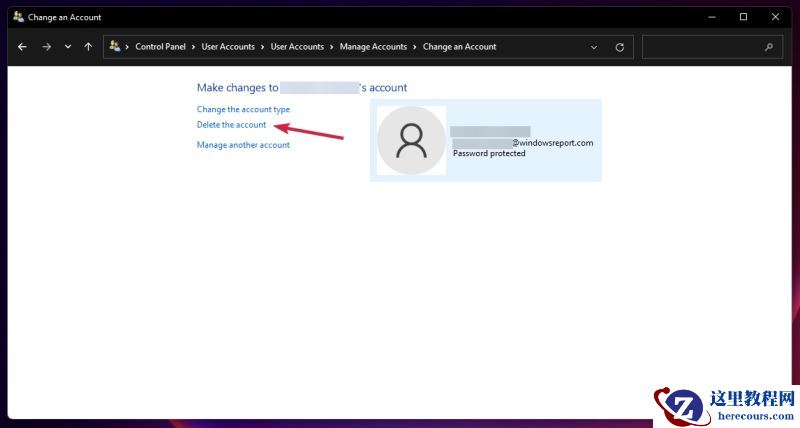
Task: Open the second User Accounts breadcrumb
Action: (x=297, y=46)
